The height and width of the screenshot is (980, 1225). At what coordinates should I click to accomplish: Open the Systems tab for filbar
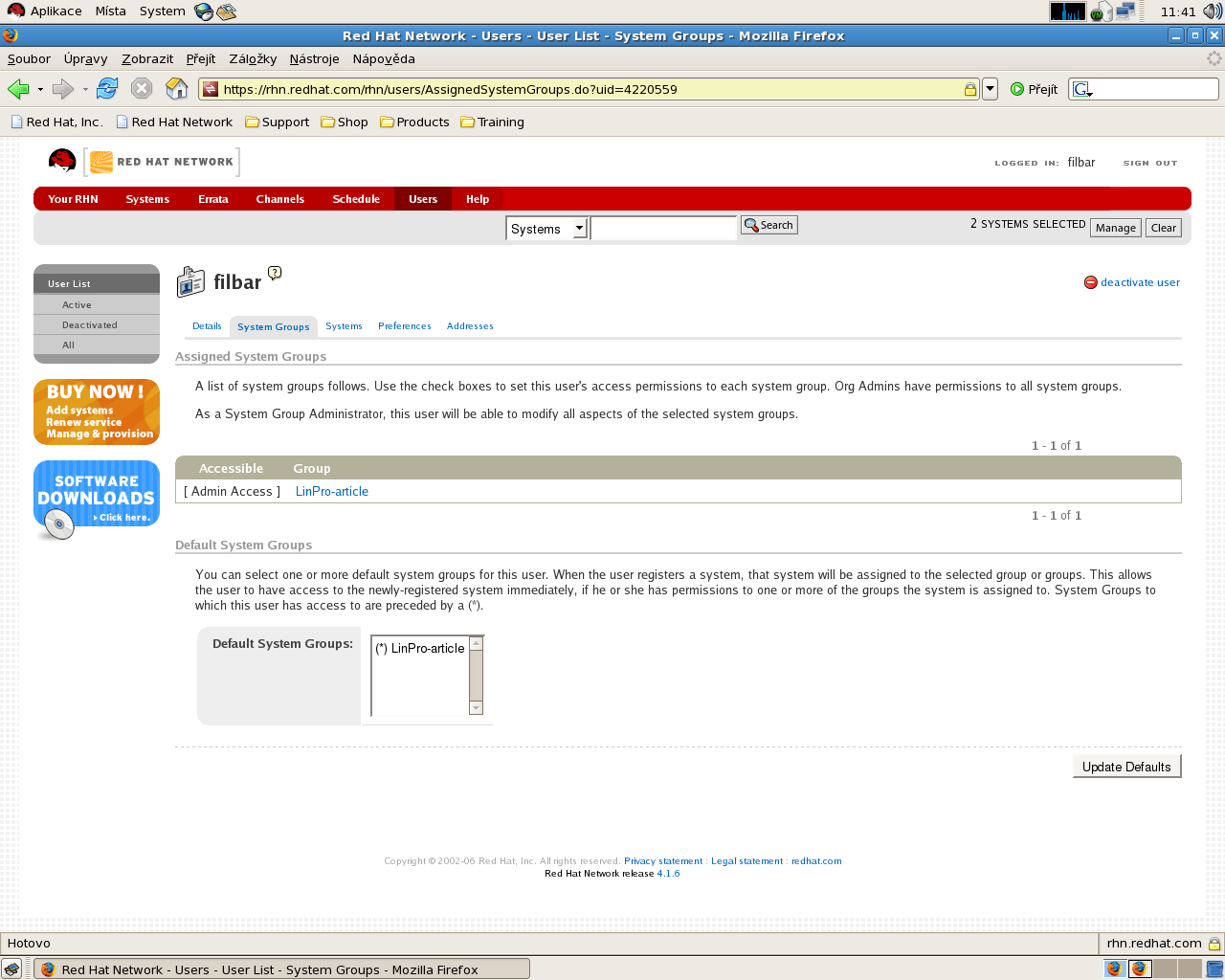coord(344,326)
